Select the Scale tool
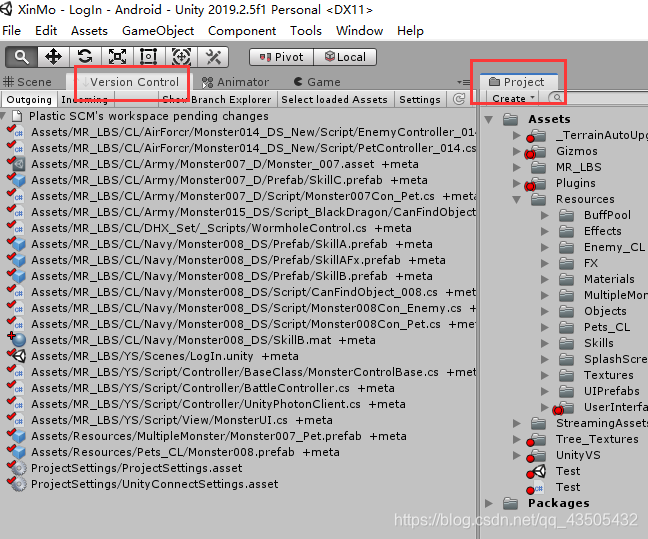The image size is (648, 539). pos(117,57)
